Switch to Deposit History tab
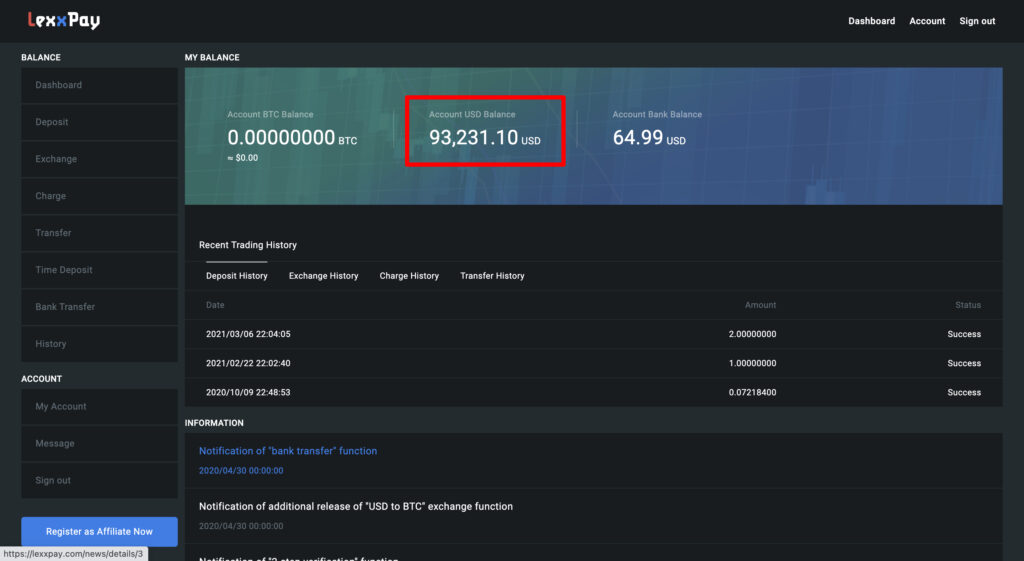The width and height of the screenshot is (1024, 561). coord(236,276)
